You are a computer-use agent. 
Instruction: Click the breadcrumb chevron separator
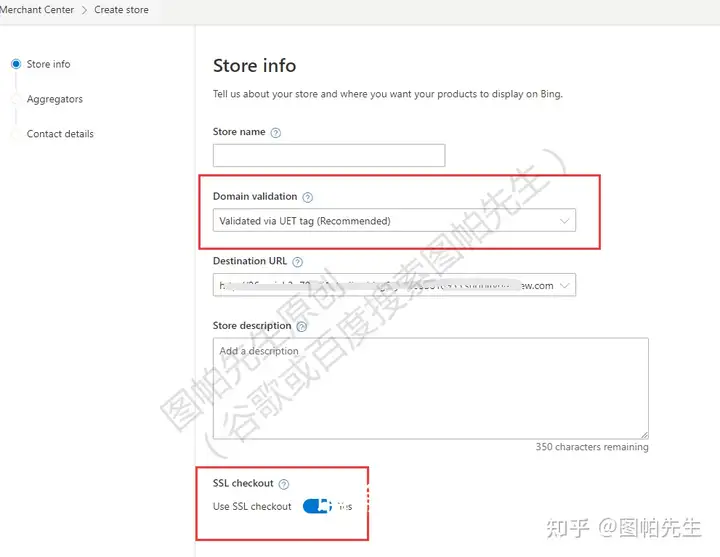(x=84, y=10)
